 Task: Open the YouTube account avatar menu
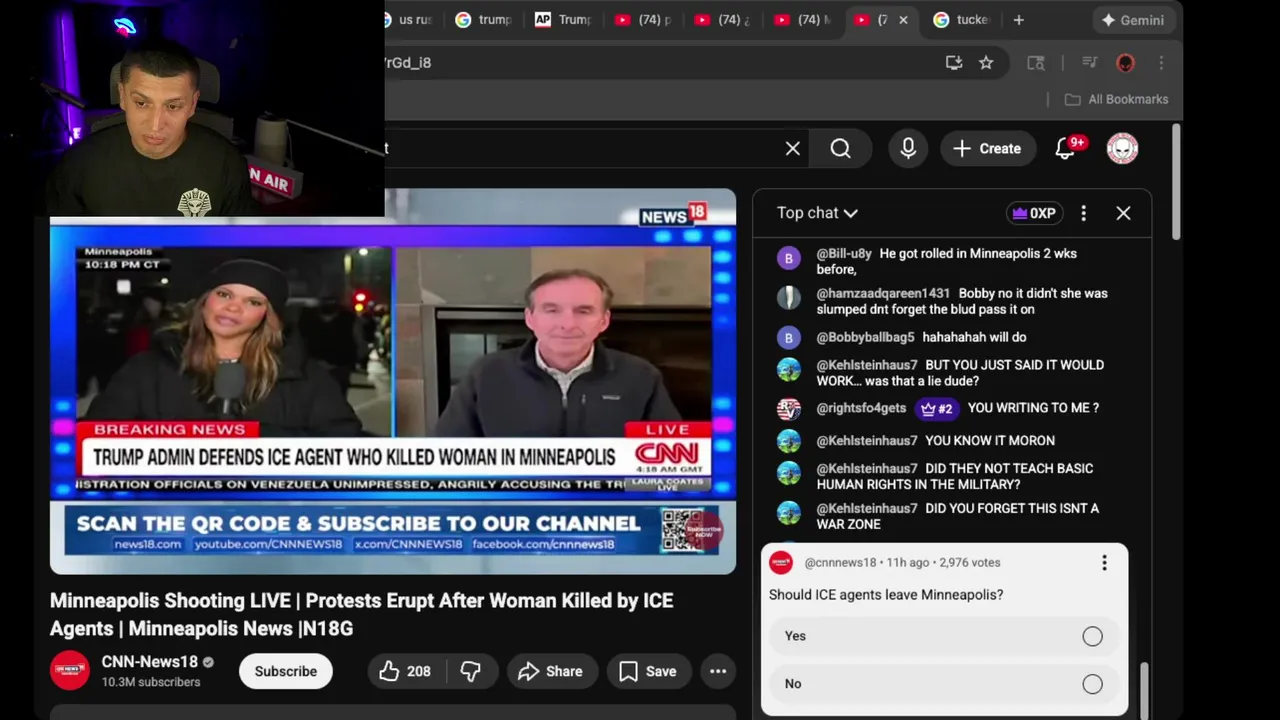click(1122, 149)
